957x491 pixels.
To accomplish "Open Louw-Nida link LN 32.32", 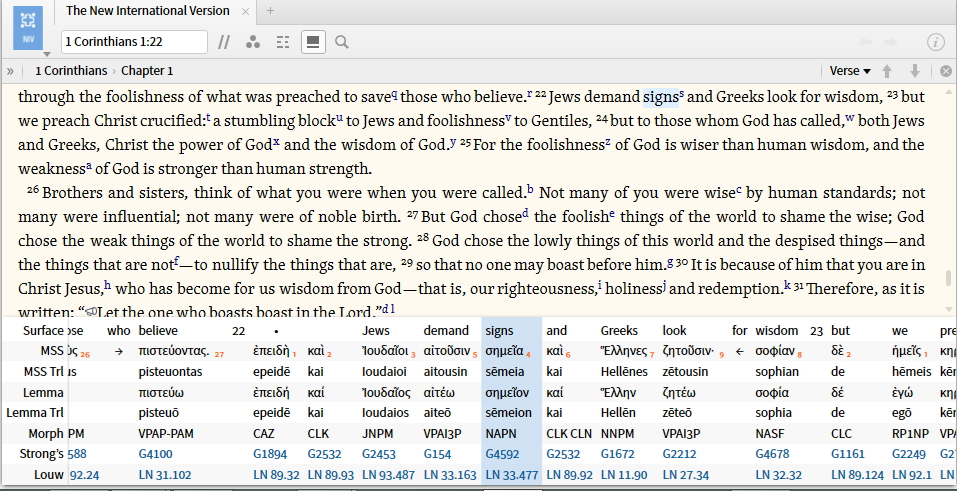I will point(779,475).
